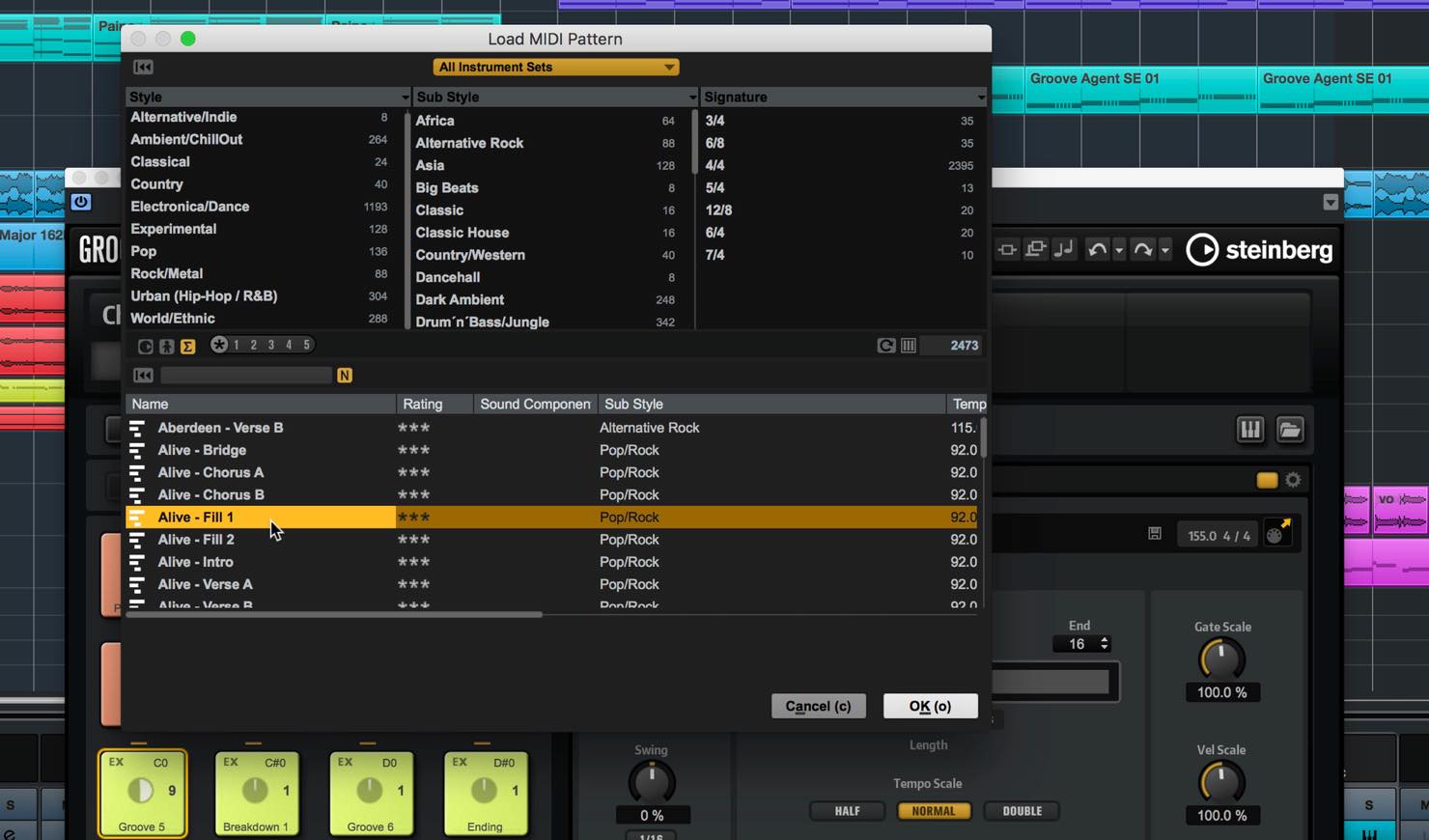The image size is (1429, 840).
Task: Toggle the yellow N filter button
Action: click(345, 375)
